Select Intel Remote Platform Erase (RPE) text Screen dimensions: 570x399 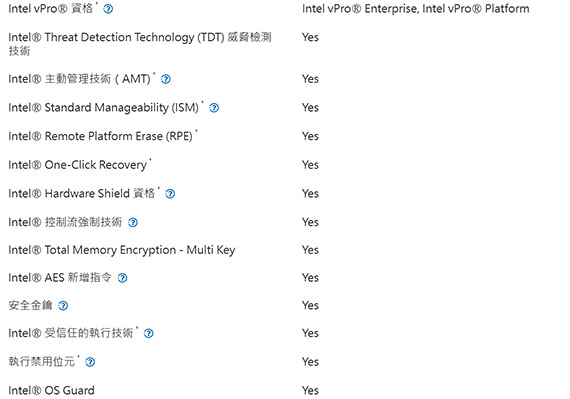coord(100,136)
